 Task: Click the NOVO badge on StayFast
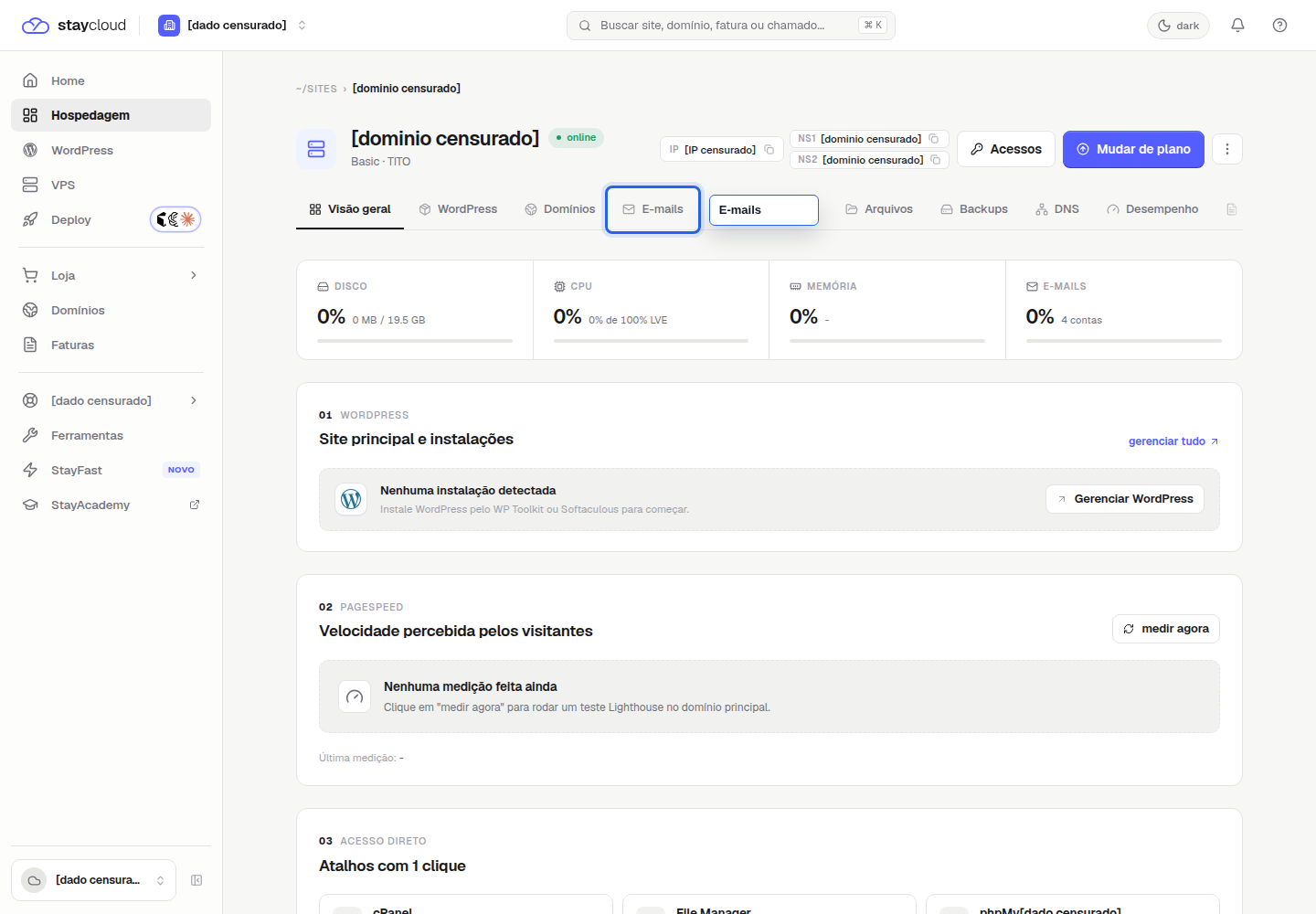[181, 470]
